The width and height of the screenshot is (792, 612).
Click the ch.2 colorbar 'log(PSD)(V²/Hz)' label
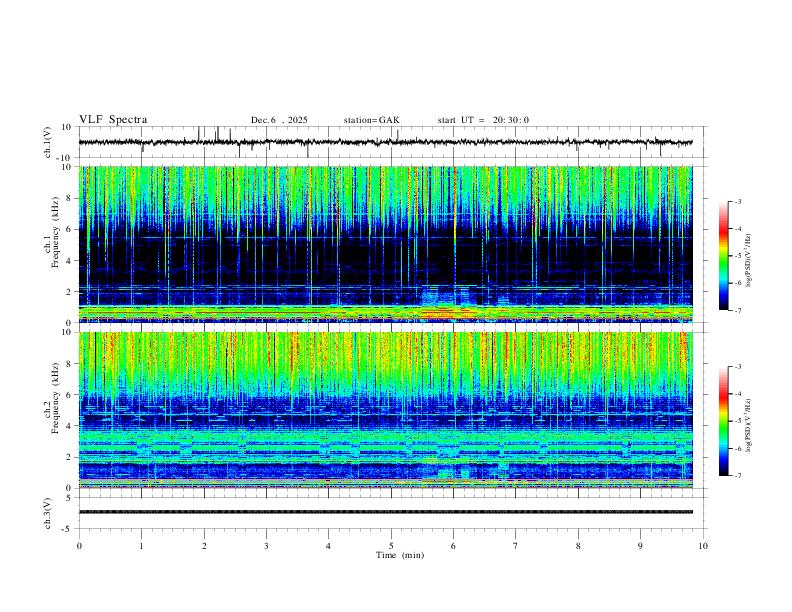point(748,425)
